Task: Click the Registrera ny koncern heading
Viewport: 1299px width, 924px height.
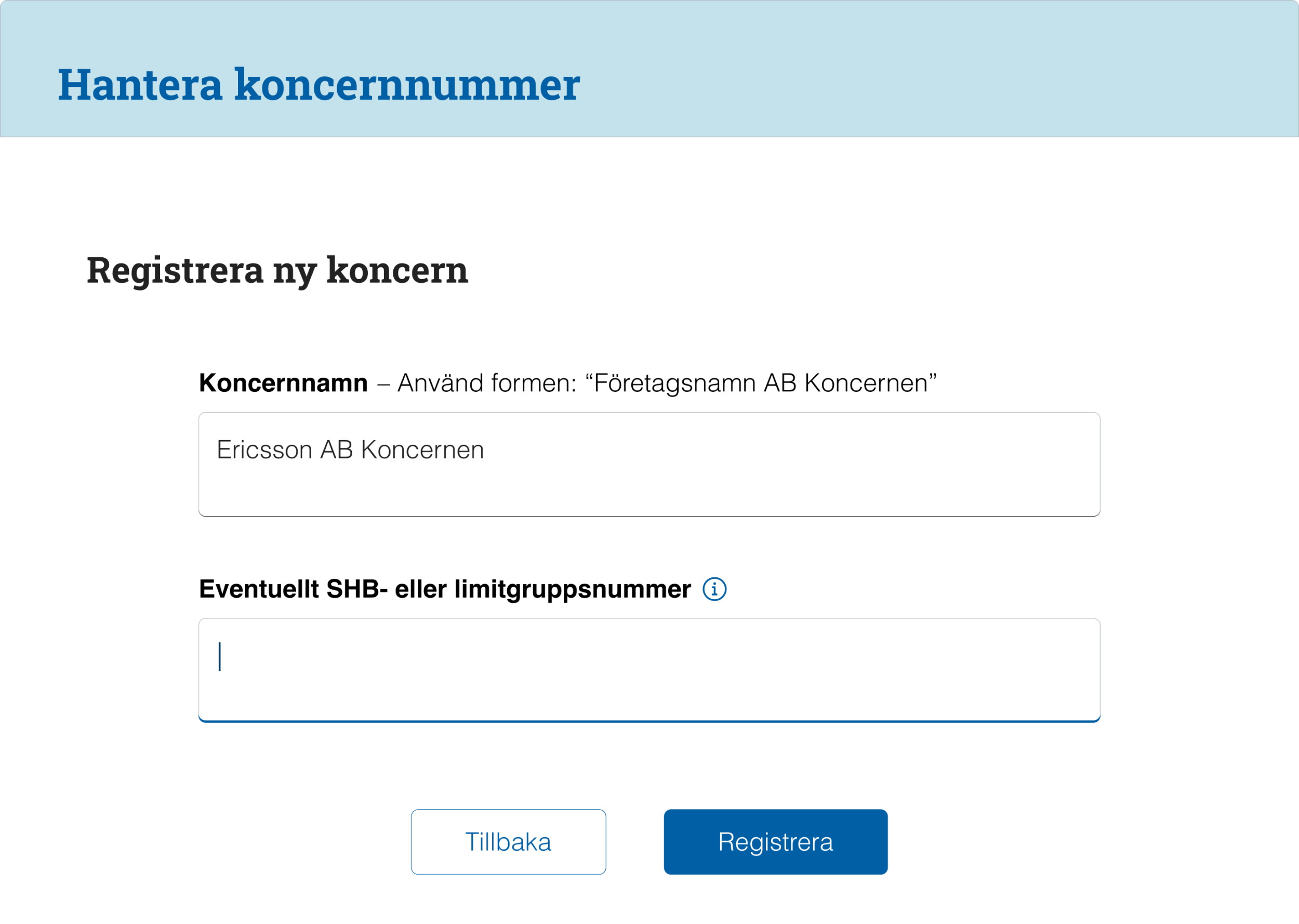Action: 277,270
